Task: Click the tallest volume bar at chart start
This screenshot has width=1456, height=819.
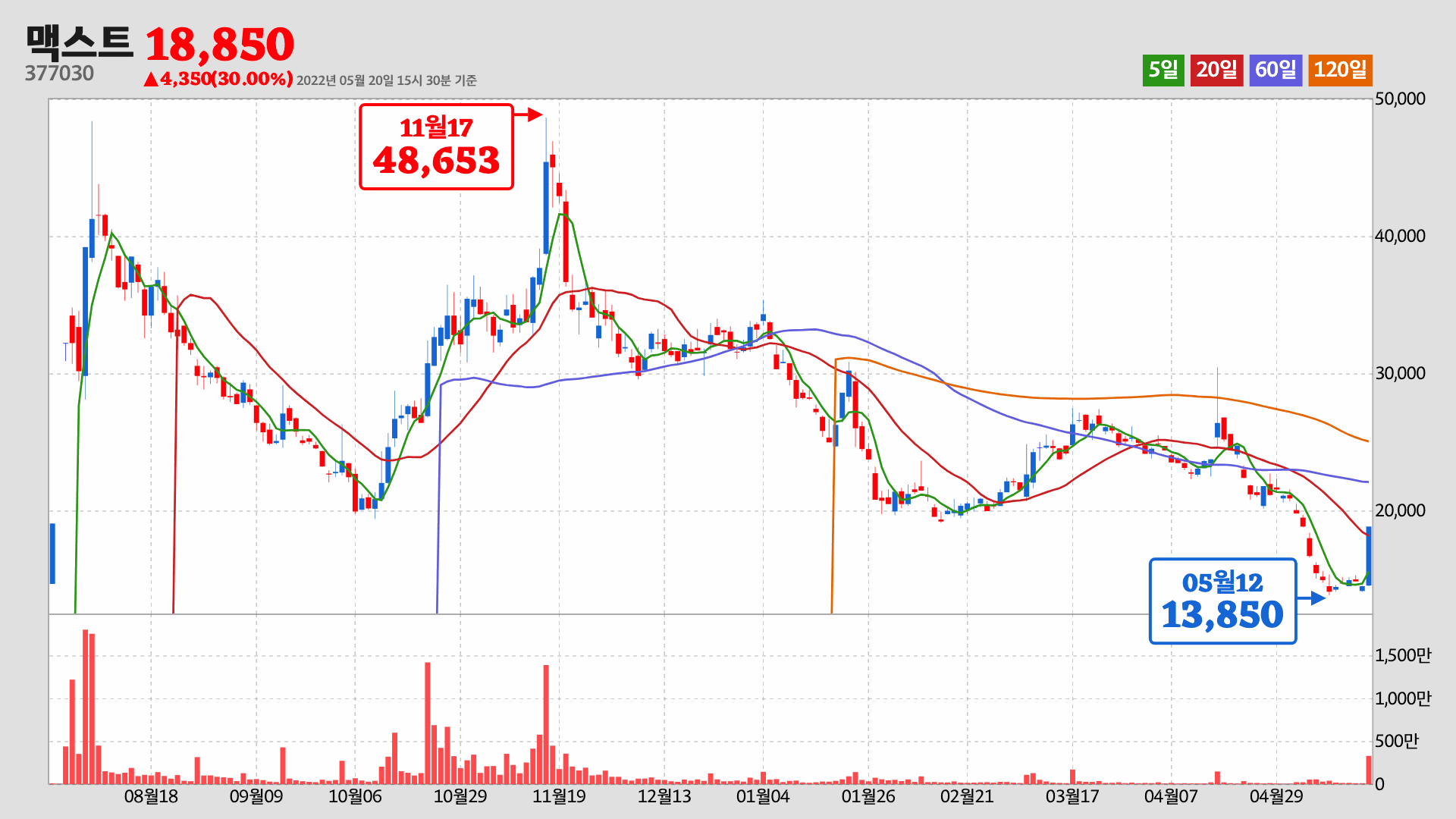Action: click(x=86, y=707)
